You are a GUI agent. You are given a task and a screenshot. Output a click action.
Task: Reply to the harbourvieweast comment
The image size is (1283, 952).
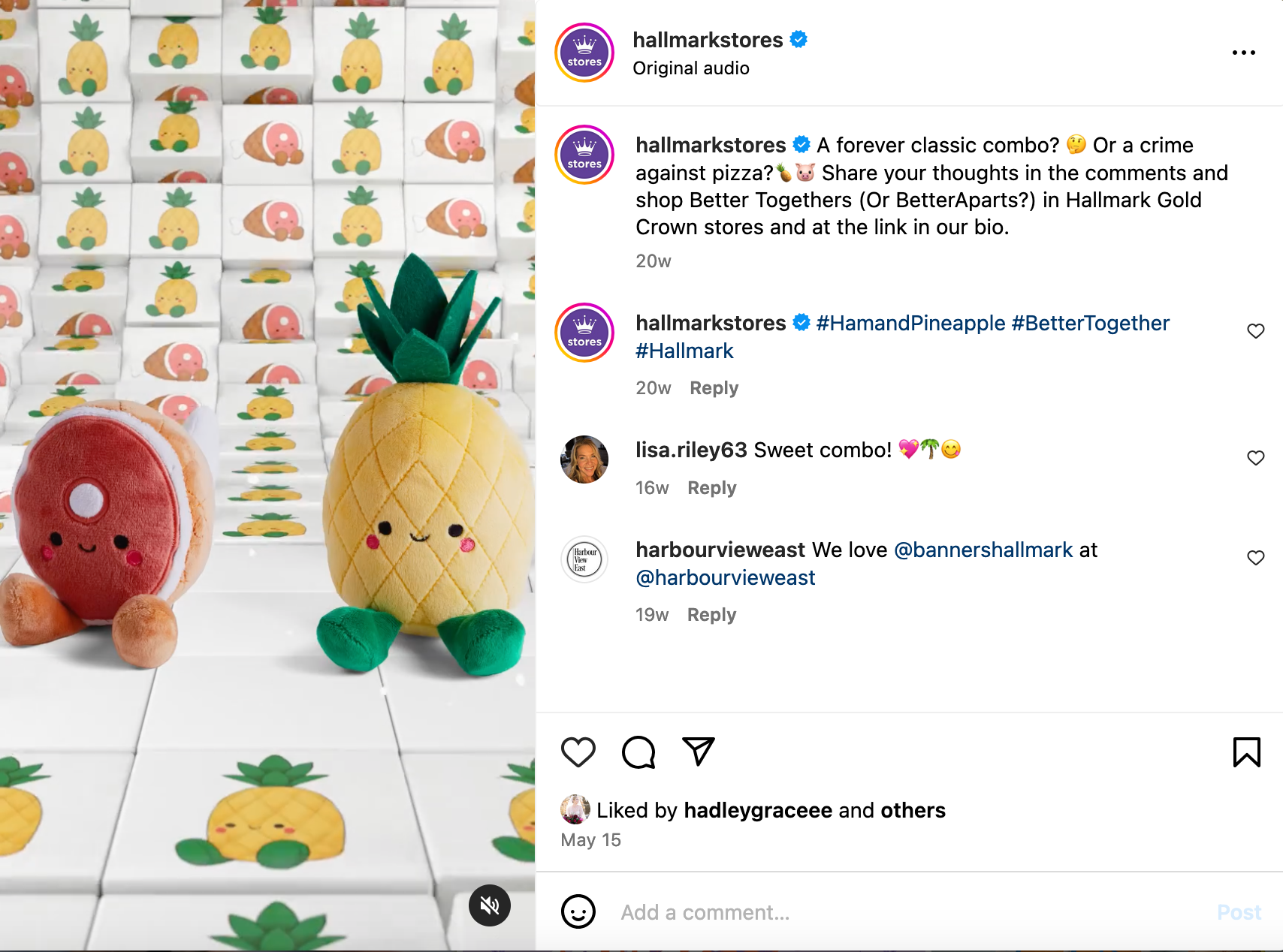711,615
